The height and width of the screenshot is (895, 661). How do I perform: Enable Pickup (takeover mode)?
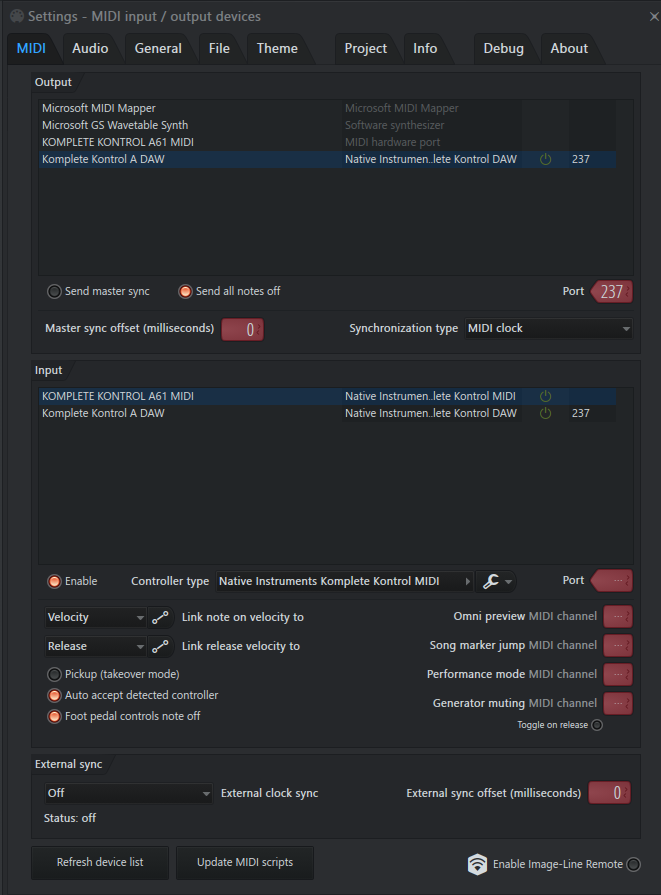54,675
